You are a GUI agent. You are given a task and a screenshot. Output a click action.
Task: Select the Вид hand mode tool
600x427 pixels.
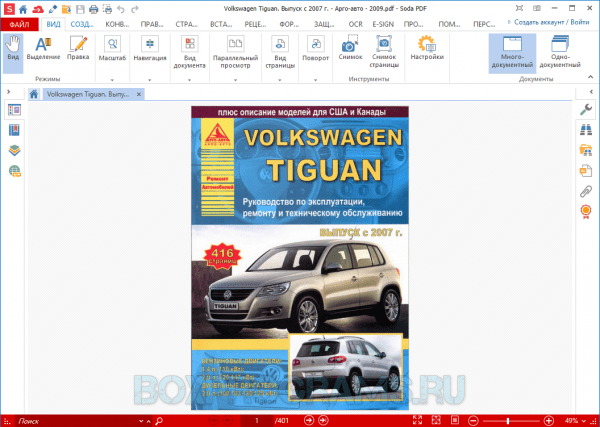click(x=13, y=53)
